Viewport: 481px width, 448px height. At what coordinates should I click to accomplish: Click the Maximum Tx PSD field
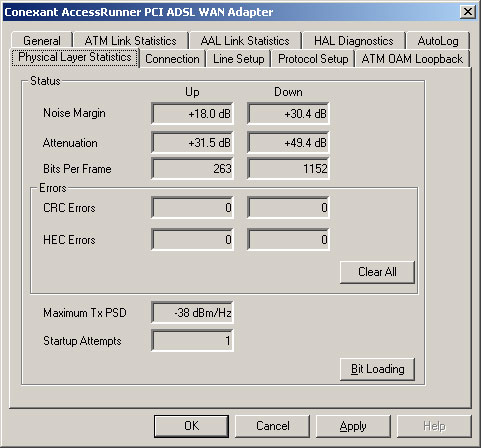click(x=192, y=313)
